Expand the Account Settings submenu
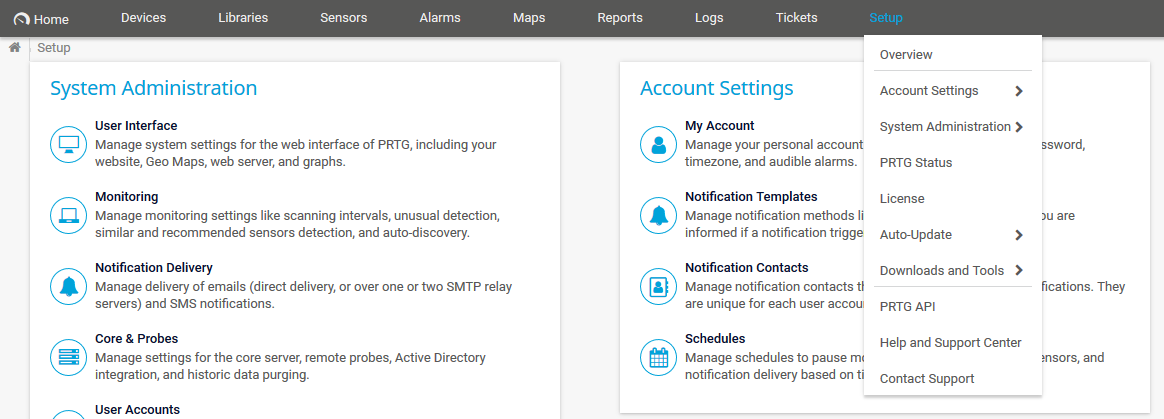The width and height of the screenshot is (1164, 419). pos(1018,91)
